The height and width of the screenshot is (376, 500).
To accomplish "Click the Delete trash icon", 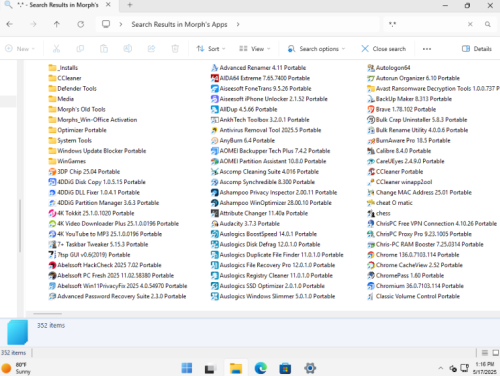I will click(175, 49).
